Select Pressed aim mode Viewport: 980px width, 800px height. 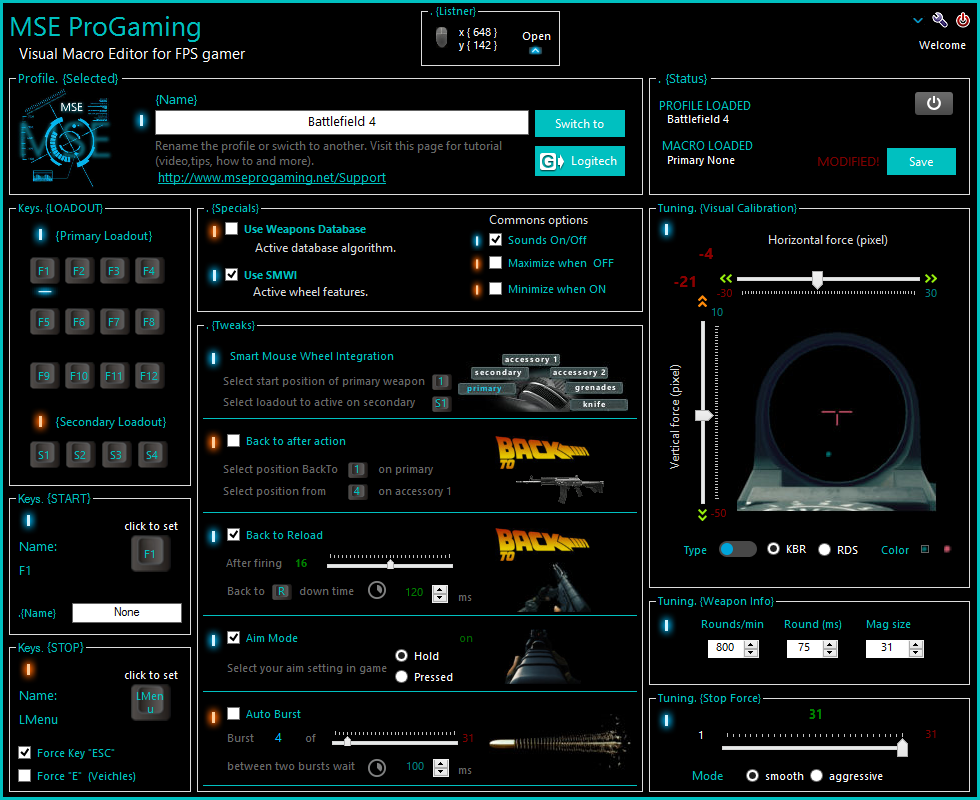pyautogui.click(x=402, y=677)
